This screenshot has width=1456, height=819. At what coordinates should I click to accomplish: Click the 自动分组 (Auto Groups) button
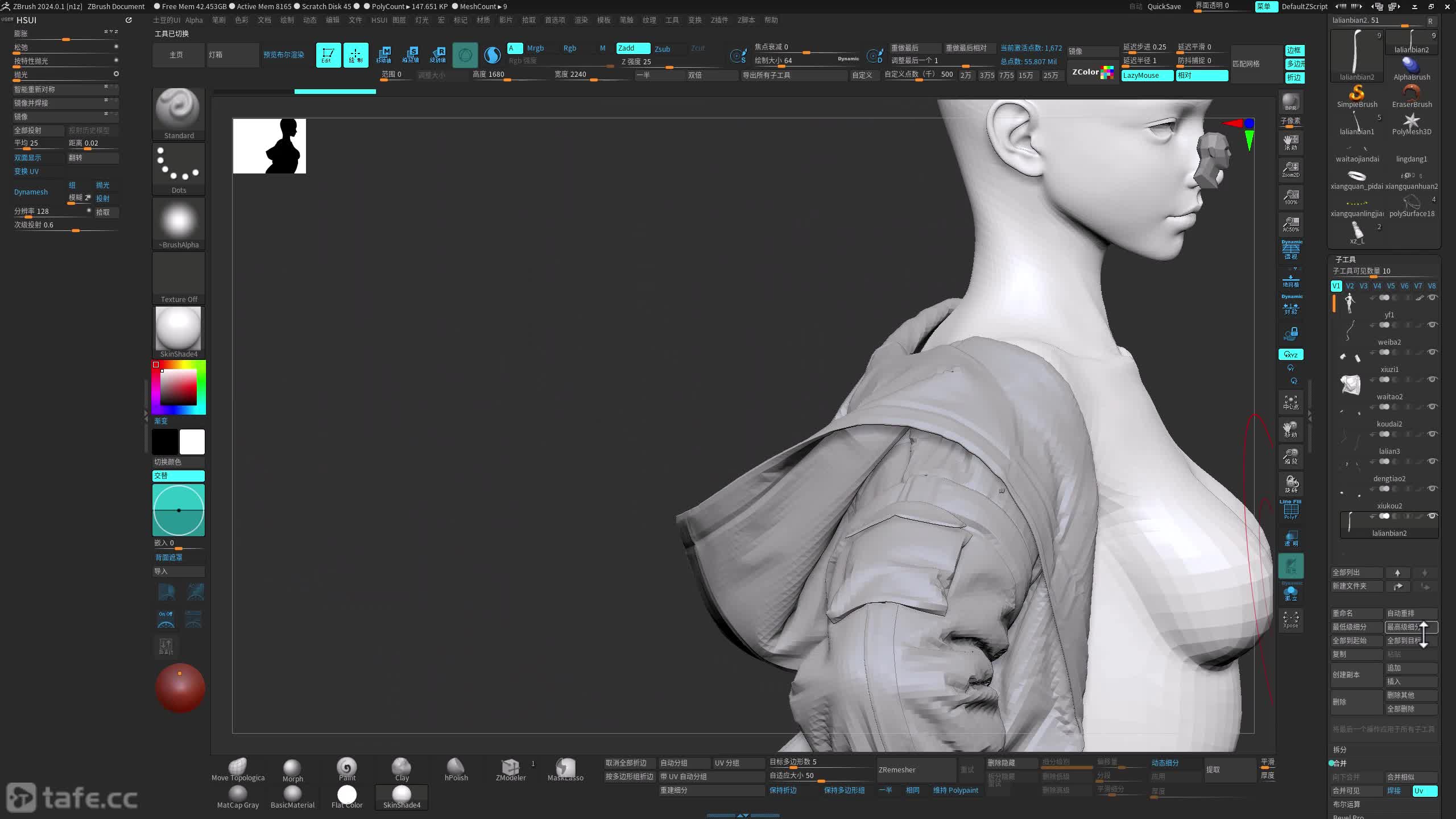[684, 763]
